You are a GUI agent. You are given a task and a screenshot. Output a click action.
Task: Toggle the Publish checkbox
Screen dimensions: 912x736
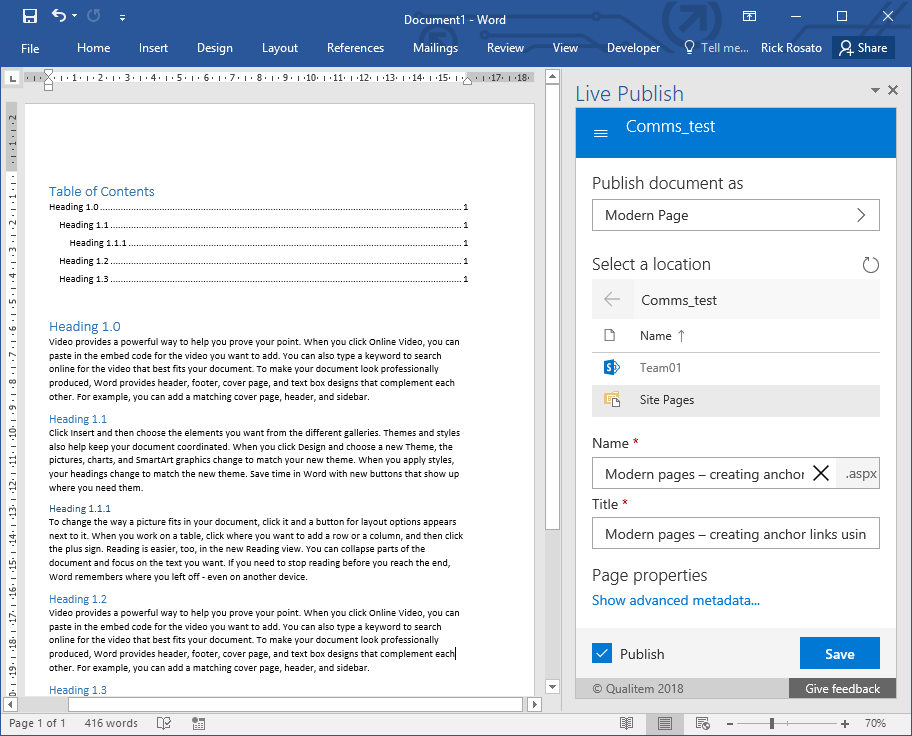tap(602, 653)
